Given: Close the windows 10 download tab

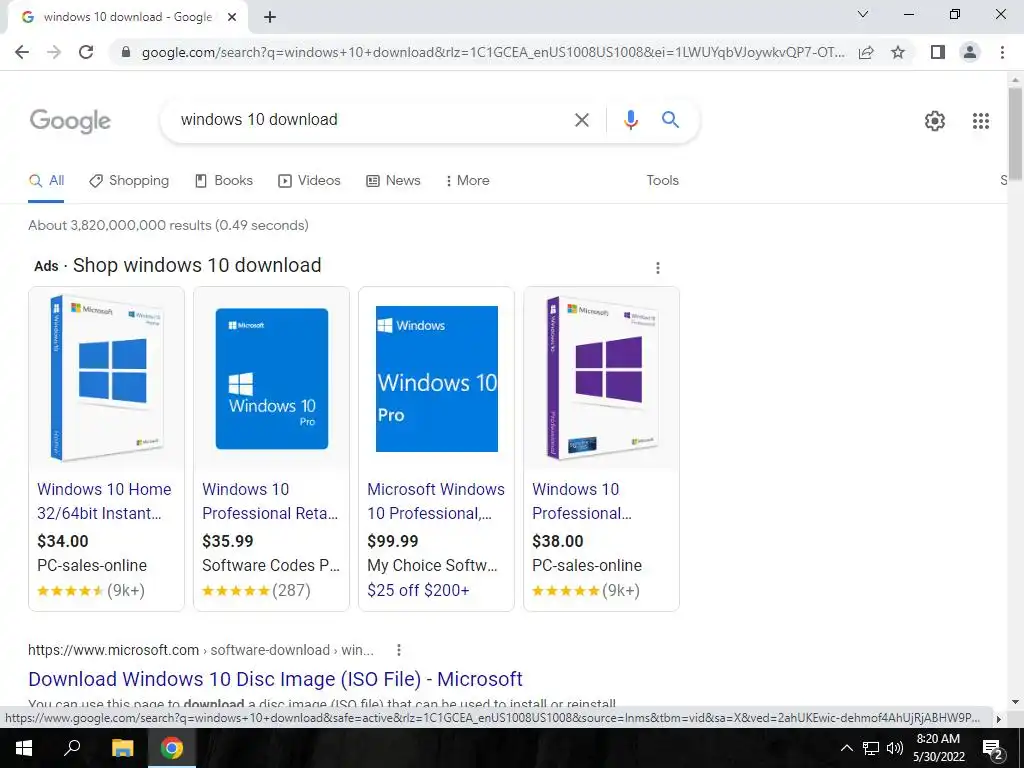Looking at the screenshot, I should (232, 18).
